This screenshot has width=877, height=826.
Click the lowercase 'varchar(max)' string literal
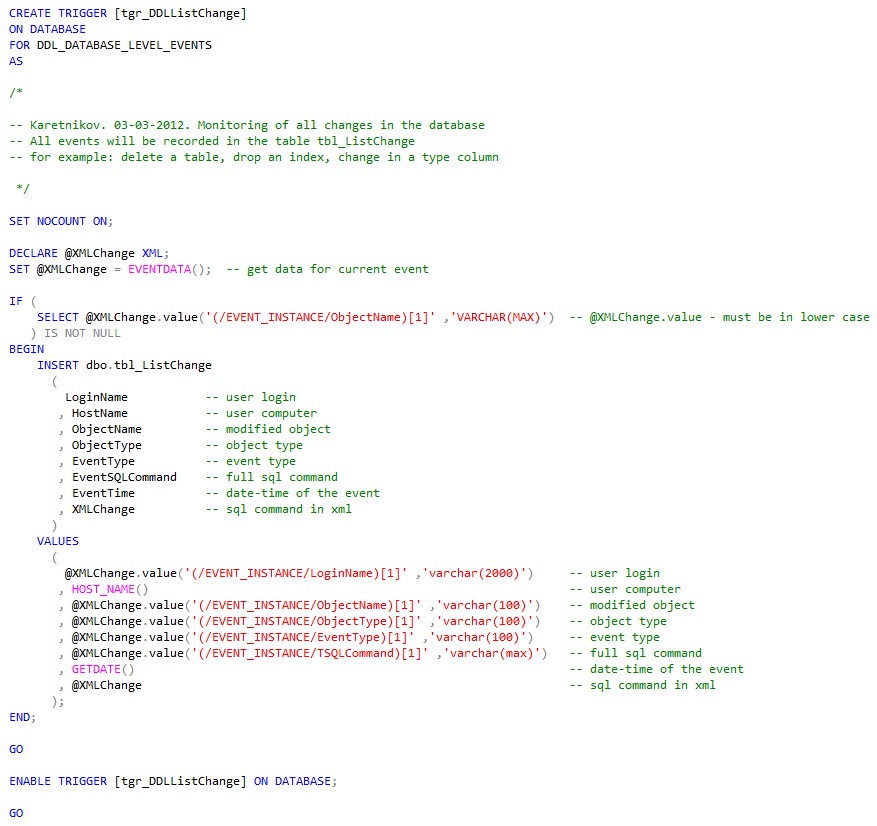coord(492,653)
